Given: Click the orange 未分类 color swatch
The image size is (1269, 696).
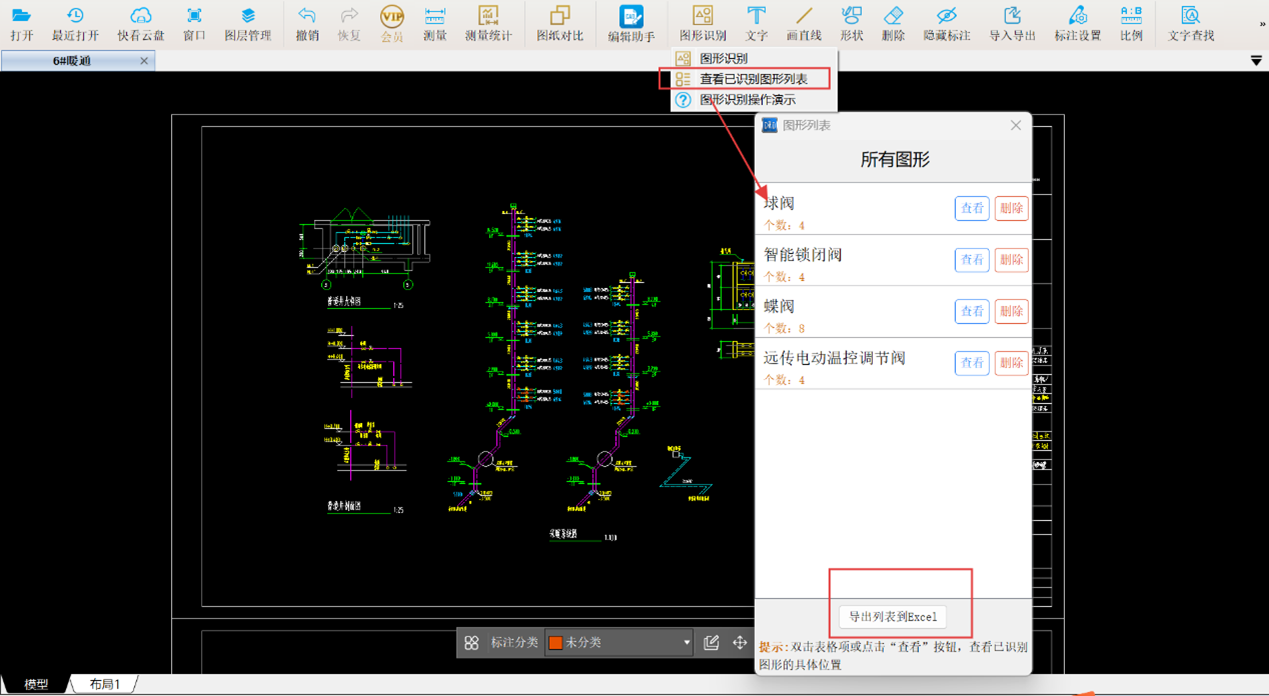Looking at the screenshot, I should 555,643.
